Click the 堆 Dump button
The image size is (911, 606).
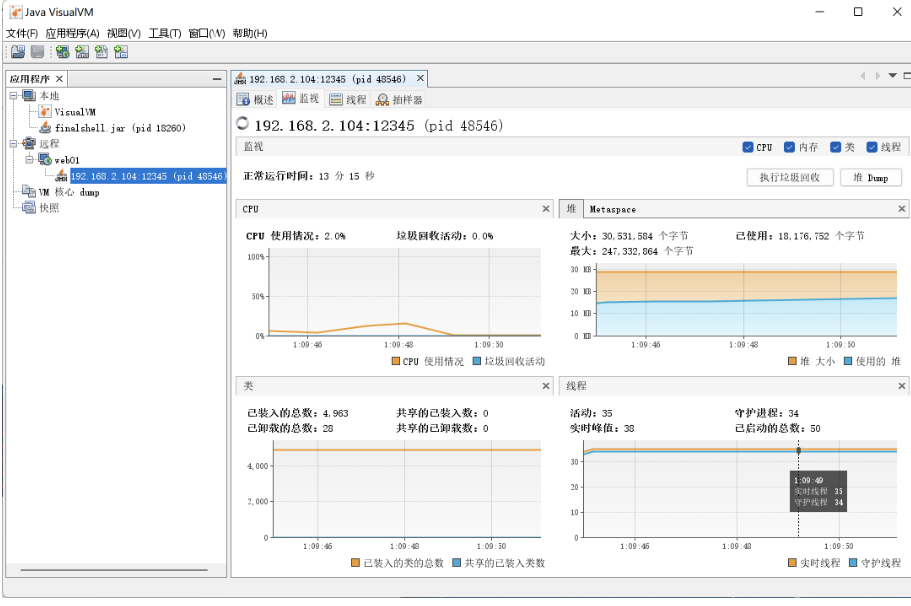pos(870,177)
